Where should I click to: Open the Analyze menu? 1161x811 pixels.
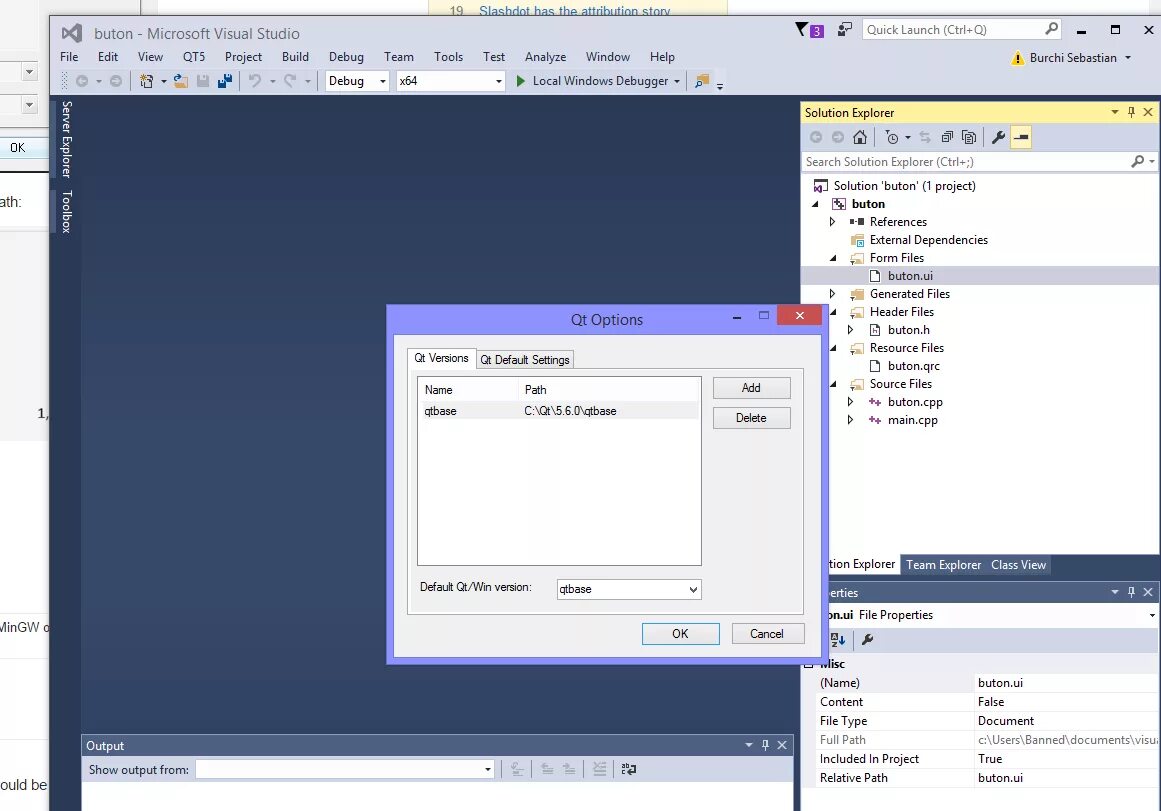pyautogui.click(x=545, y=57)
